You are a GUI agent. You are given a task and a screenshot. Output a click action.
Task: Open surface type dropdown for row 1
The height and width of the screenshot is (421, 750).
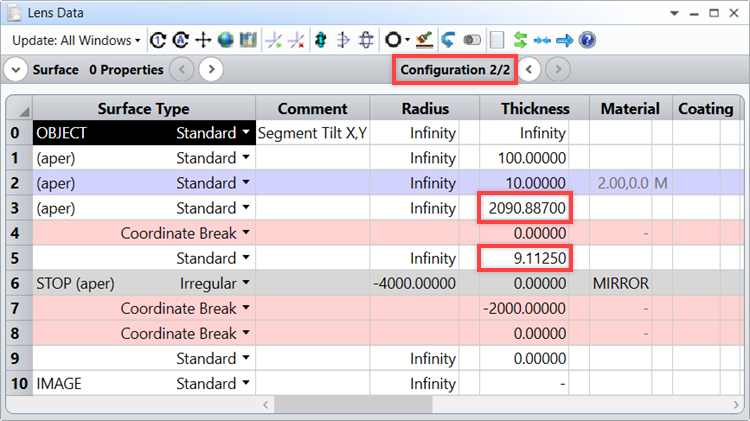click(246, 157)
